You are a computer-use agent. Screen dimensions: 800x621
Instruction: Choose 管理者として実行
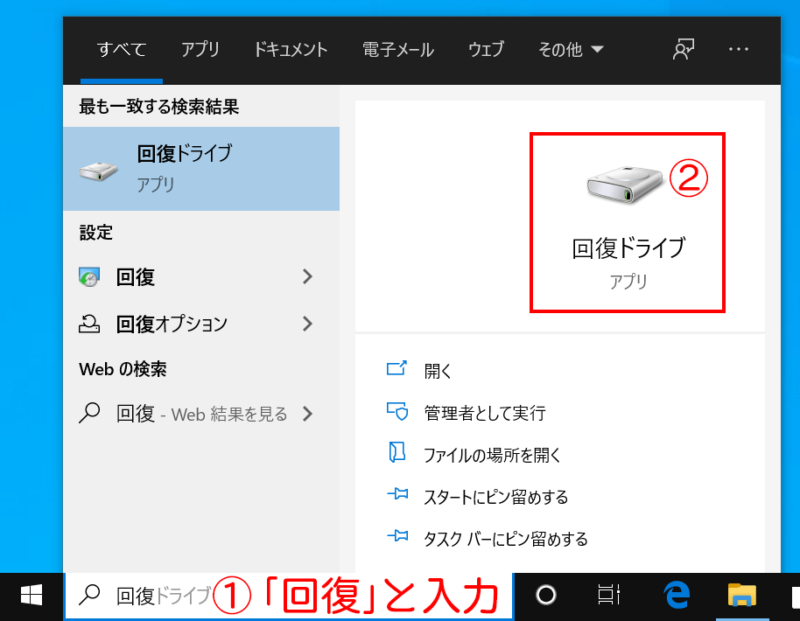coord(485,413)
